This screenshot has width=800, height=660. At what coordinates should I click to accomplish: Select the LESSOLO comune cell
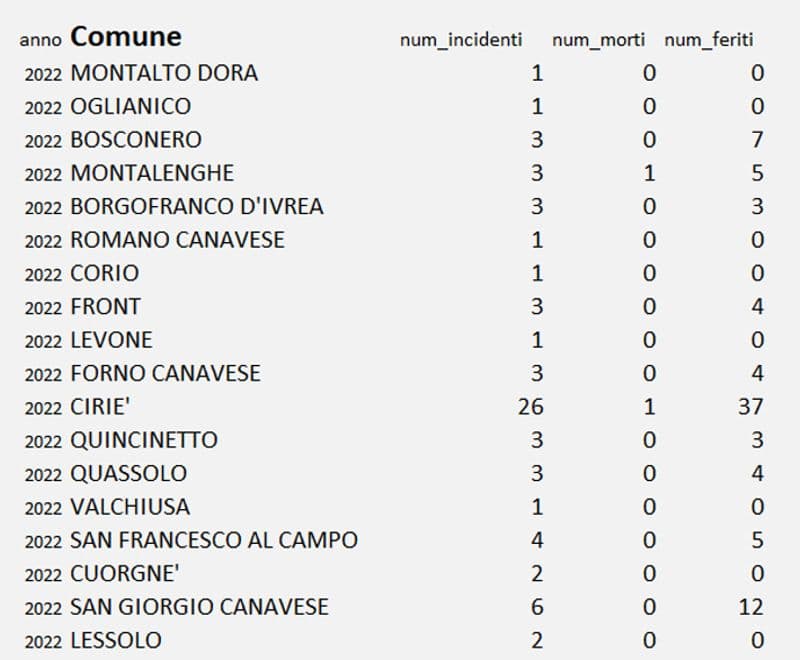tap(116, 640)
